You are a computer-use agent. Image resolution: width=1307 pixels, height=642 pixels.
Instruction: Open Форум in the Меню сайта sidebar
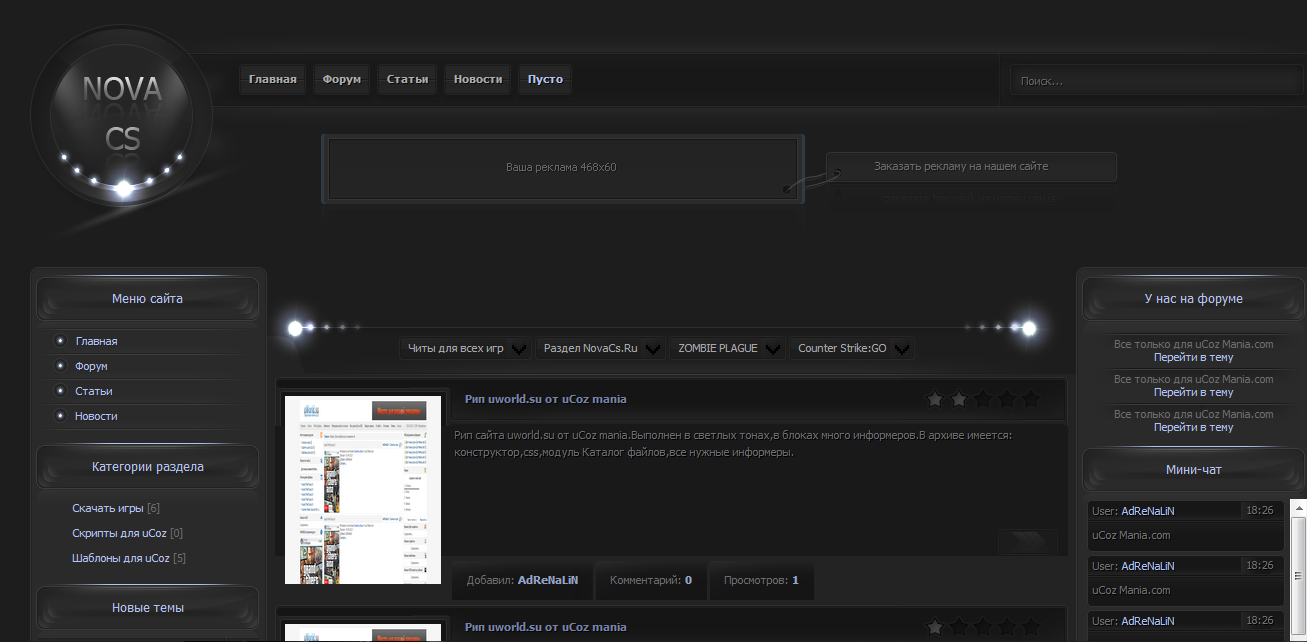[x=91, y=366]
